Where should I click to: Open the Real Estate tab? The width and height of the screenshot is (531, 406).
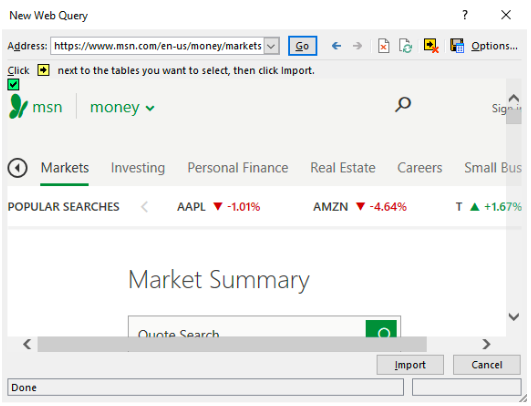(343, 168)
